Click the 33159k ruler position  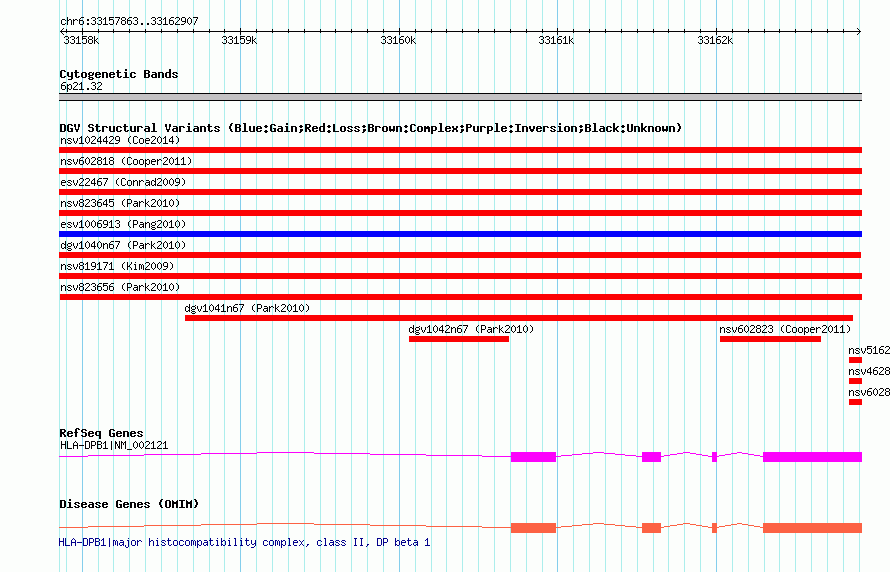[239, 40]
